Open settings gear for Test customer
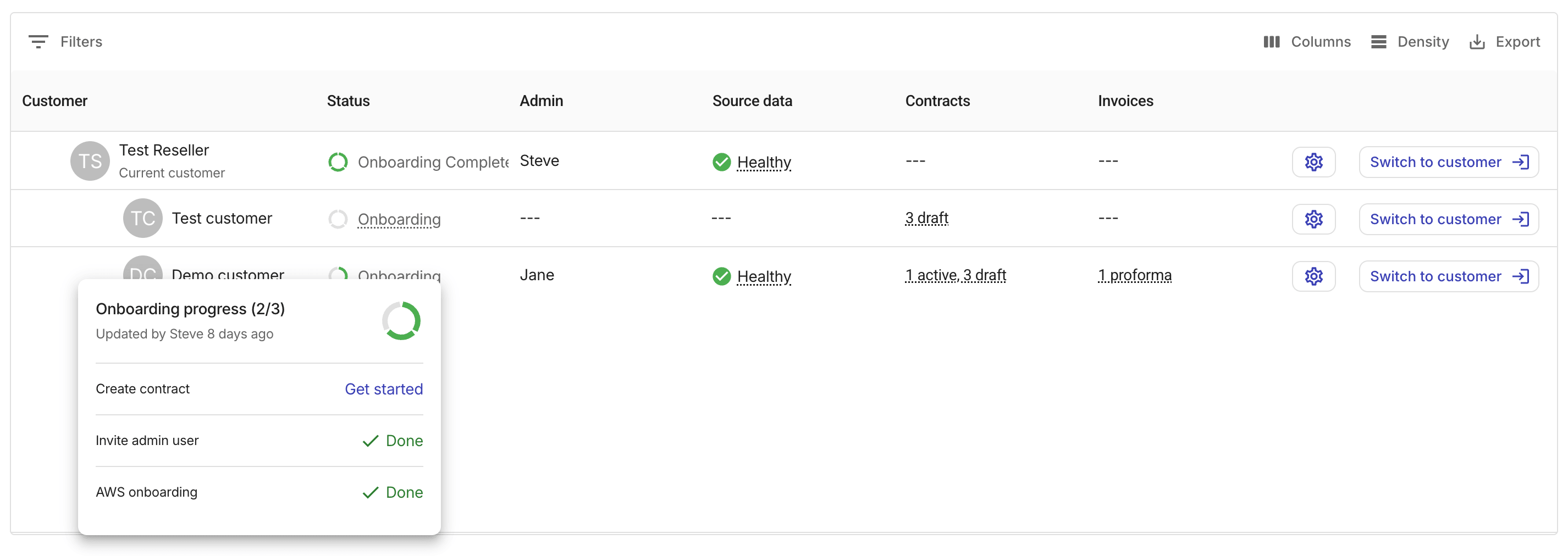This screenshot has height=556, width=1568. click(x=1313, y=219)
